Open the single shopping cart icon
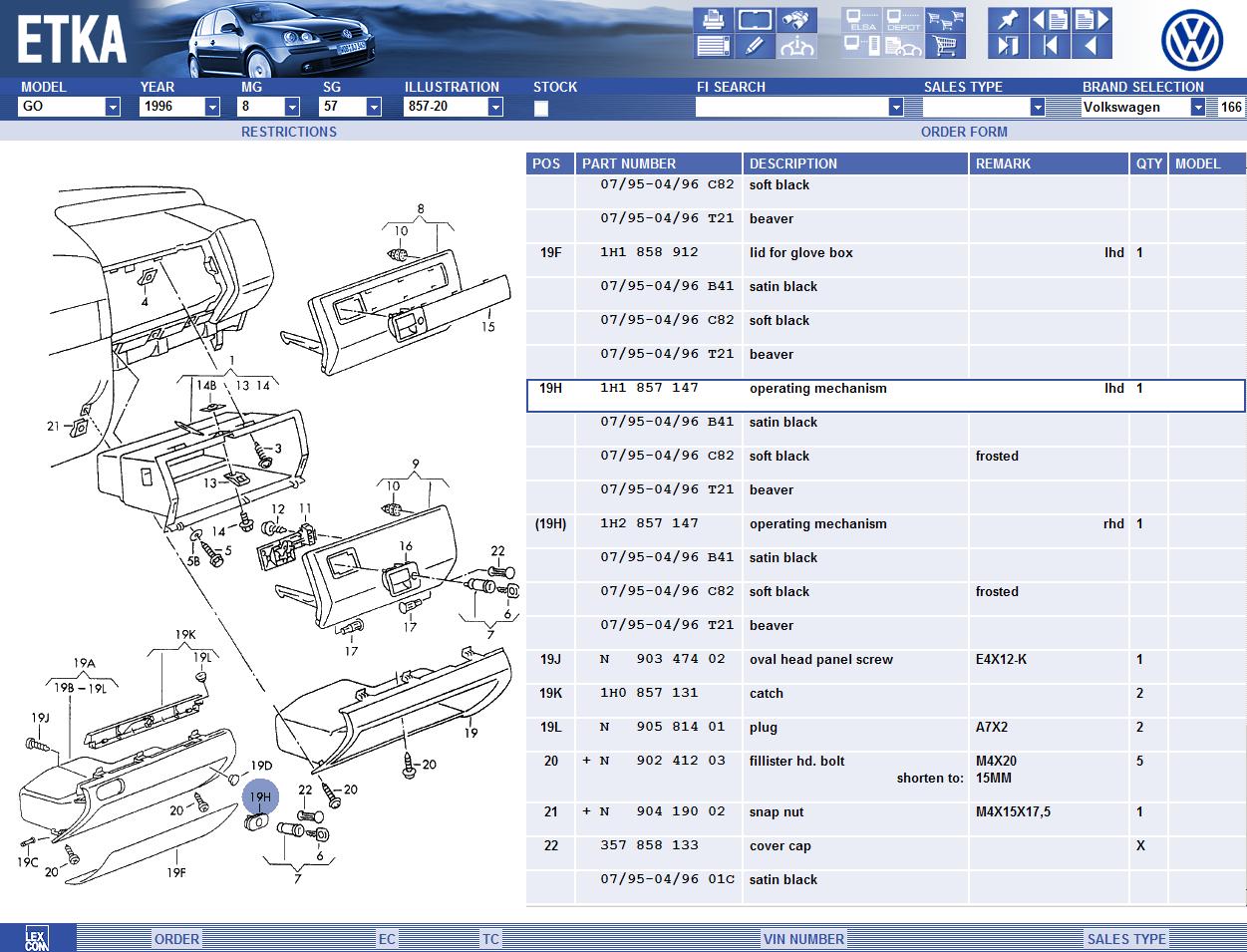The image size is (1247, 952). pos(944,46)
